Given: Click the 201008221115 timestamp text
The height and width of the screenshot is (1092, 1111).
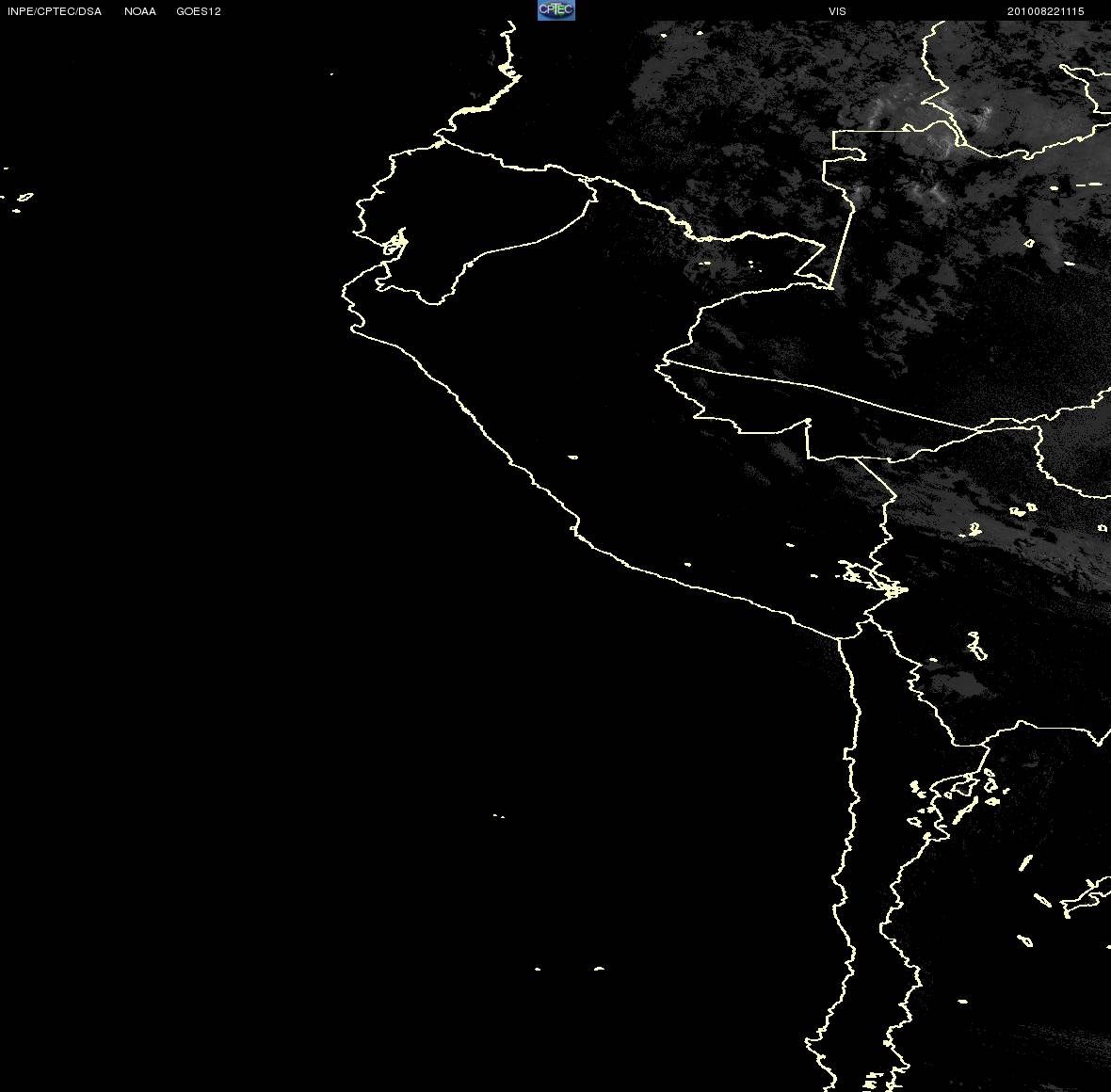Looking at the screenshot, I should pyautogui.click(x=1046, y=11).
